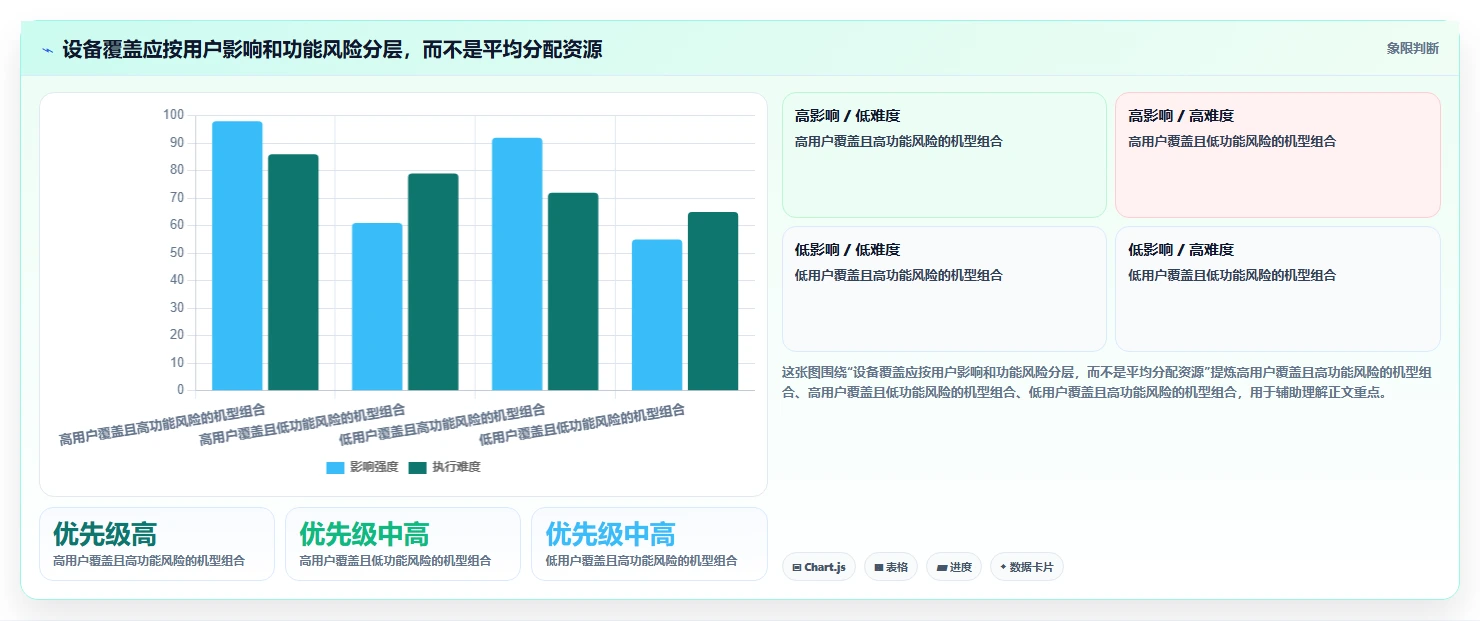This screenshot has width=1480, height=621.
Task: Click the 数据卡片 tag label
Action: coord(1032,568)
